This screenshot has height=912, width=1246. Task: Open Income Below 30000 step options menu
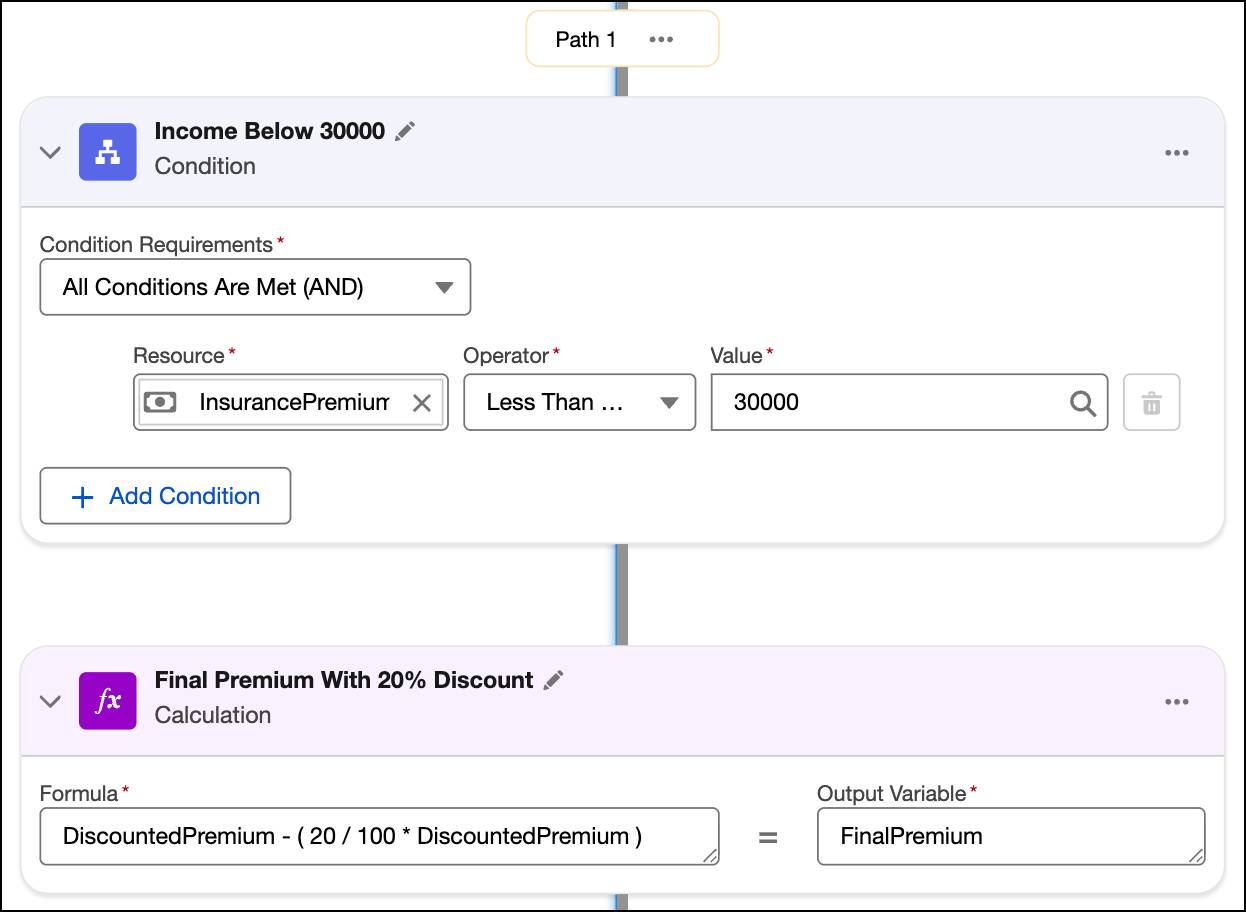pos(1176,153)
